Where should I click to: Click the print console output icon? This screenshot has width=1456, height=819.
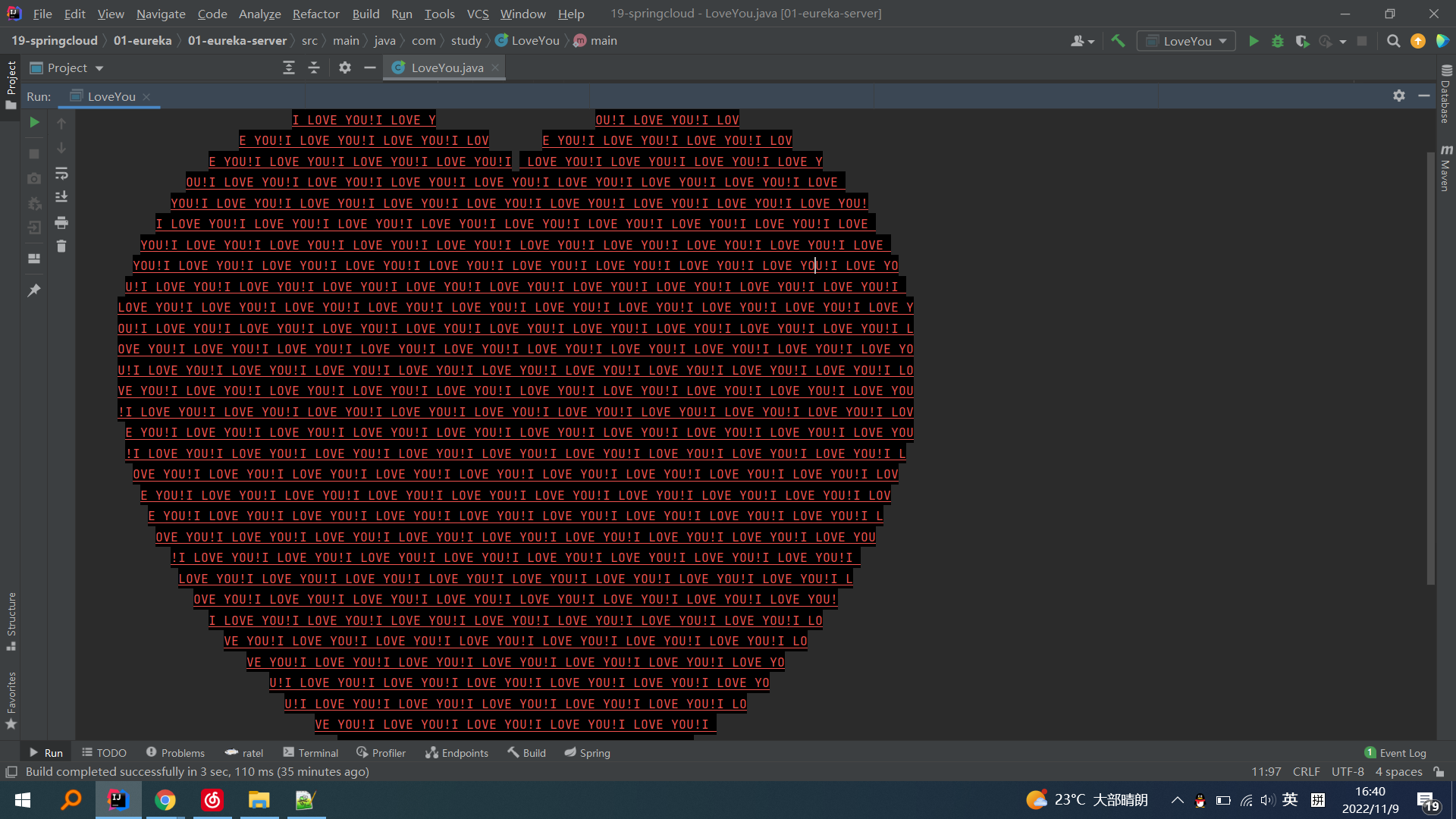pyautogui.click(x=61, y=223)
